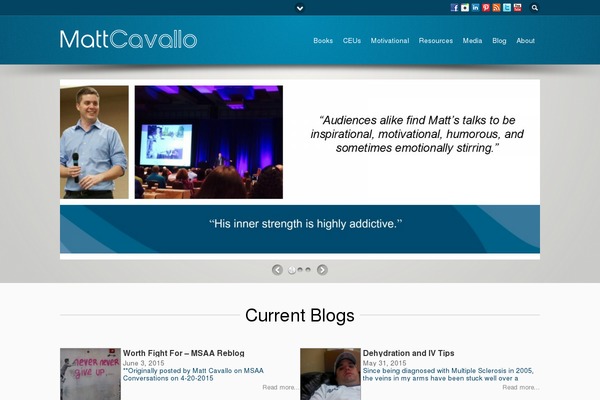Image resolution: width=600 pixels, height=400 pixels.
Task: Click the Dehydration post thumbnail photo
Action: [331, 374]
